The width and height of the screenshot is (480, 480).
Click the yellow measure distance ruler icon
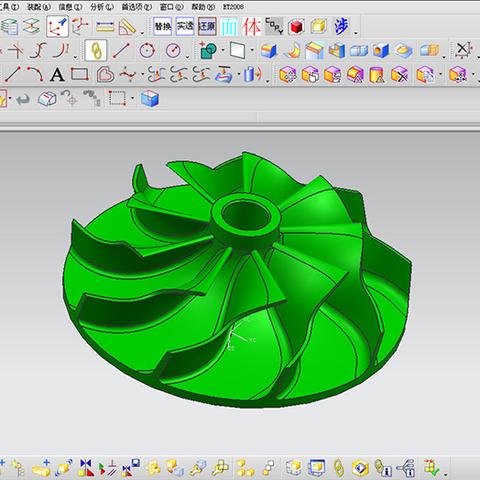coord(105,27)
